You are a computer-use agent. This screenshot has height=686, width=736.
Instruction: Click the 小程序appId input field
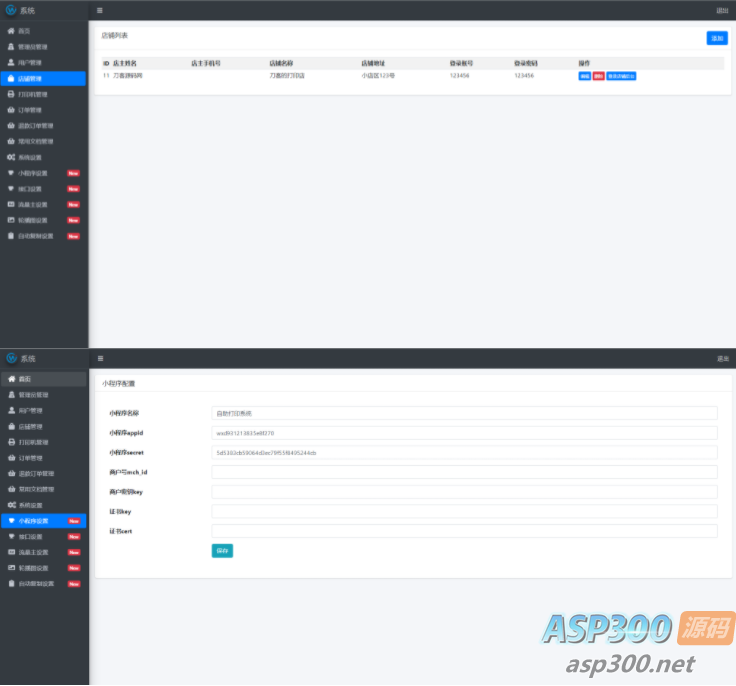click(464, 433)
